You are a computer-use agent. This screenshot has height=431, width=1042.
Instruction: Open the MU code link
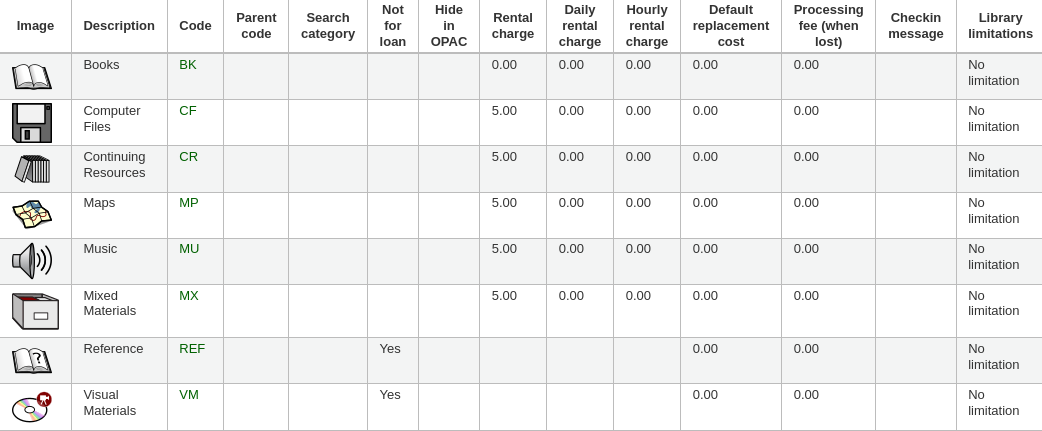click(x=189, y=248)
